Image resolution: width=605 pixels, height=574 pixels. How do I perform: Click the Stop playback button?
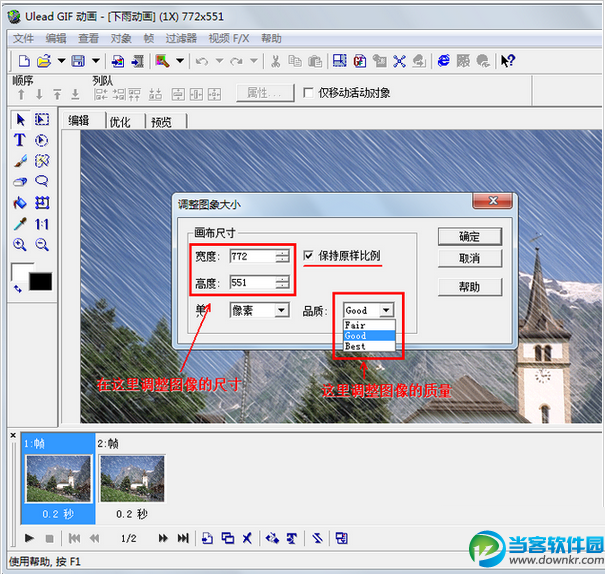point(49,538)
